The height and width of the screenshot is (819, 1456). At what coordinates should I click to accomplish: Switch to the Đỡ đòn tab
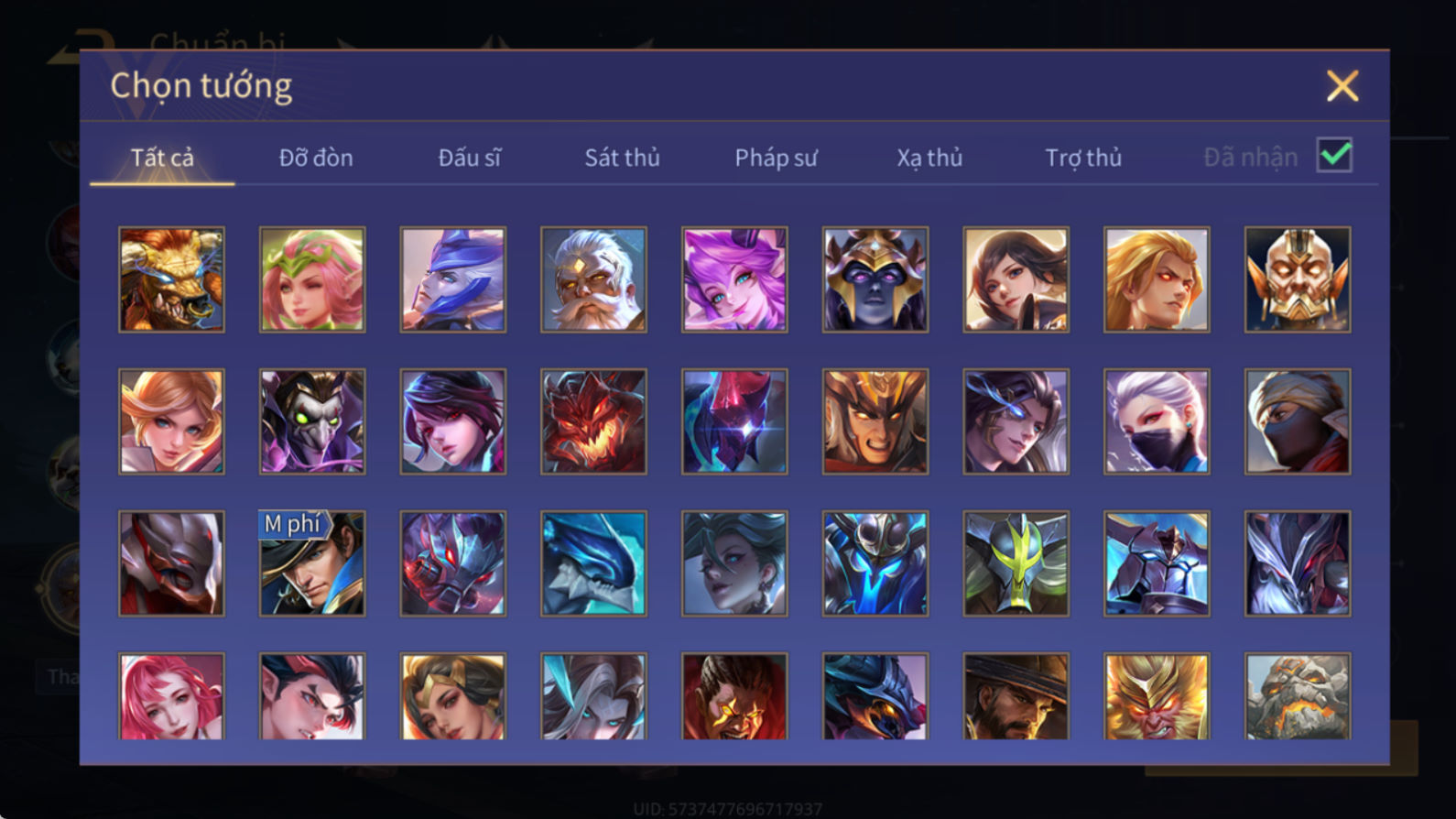[x=316, y=158]
